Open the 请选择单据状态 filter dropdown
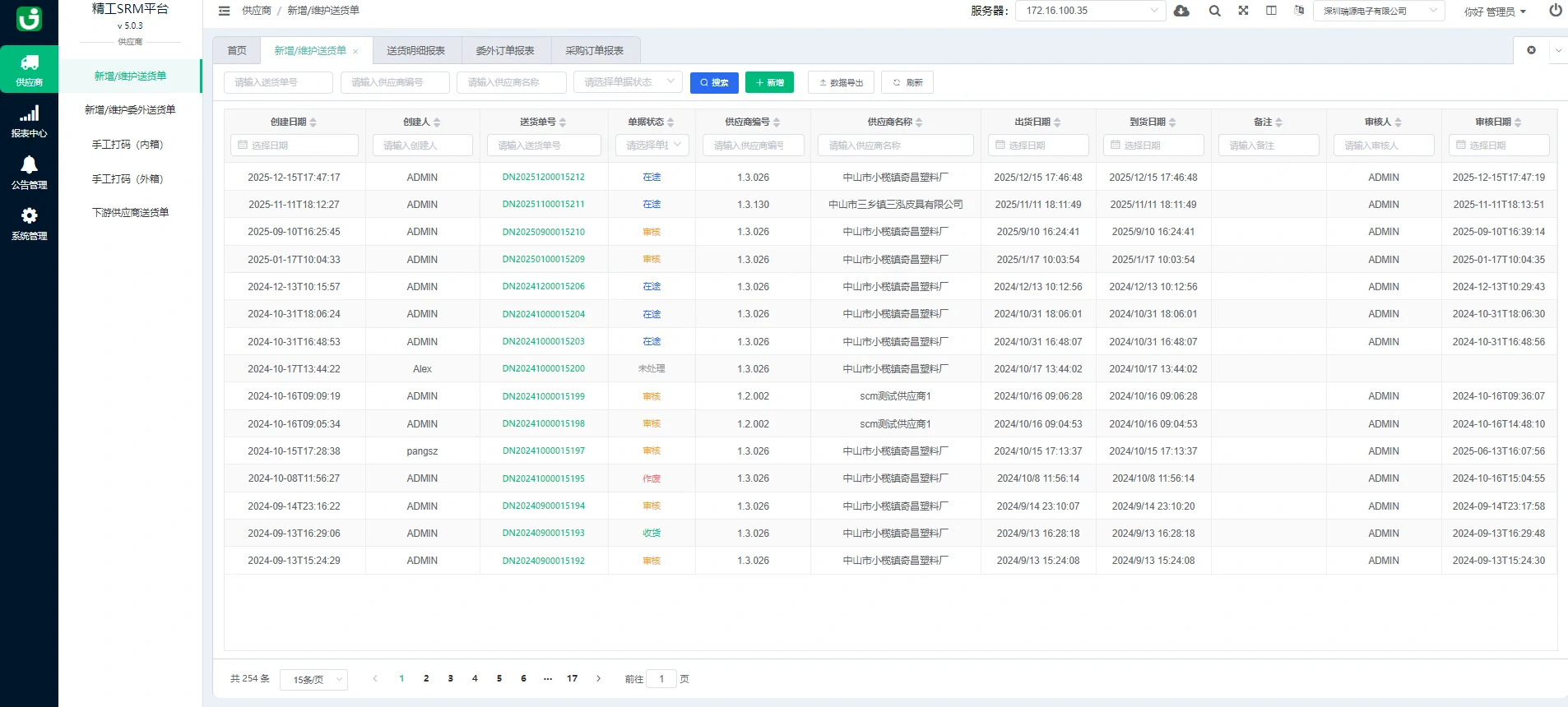The height and width of the screenshot is (707, 1568). pyautogui.click(x=627, y=82)
